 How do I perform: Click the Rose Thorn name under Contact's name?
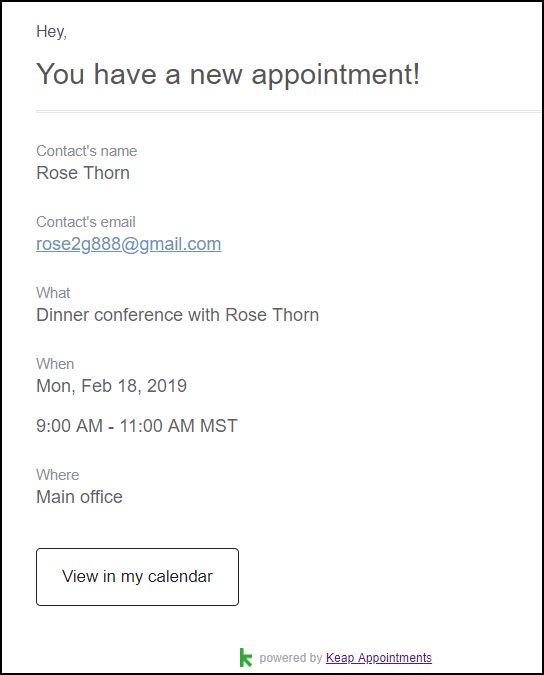pos(83,173)
